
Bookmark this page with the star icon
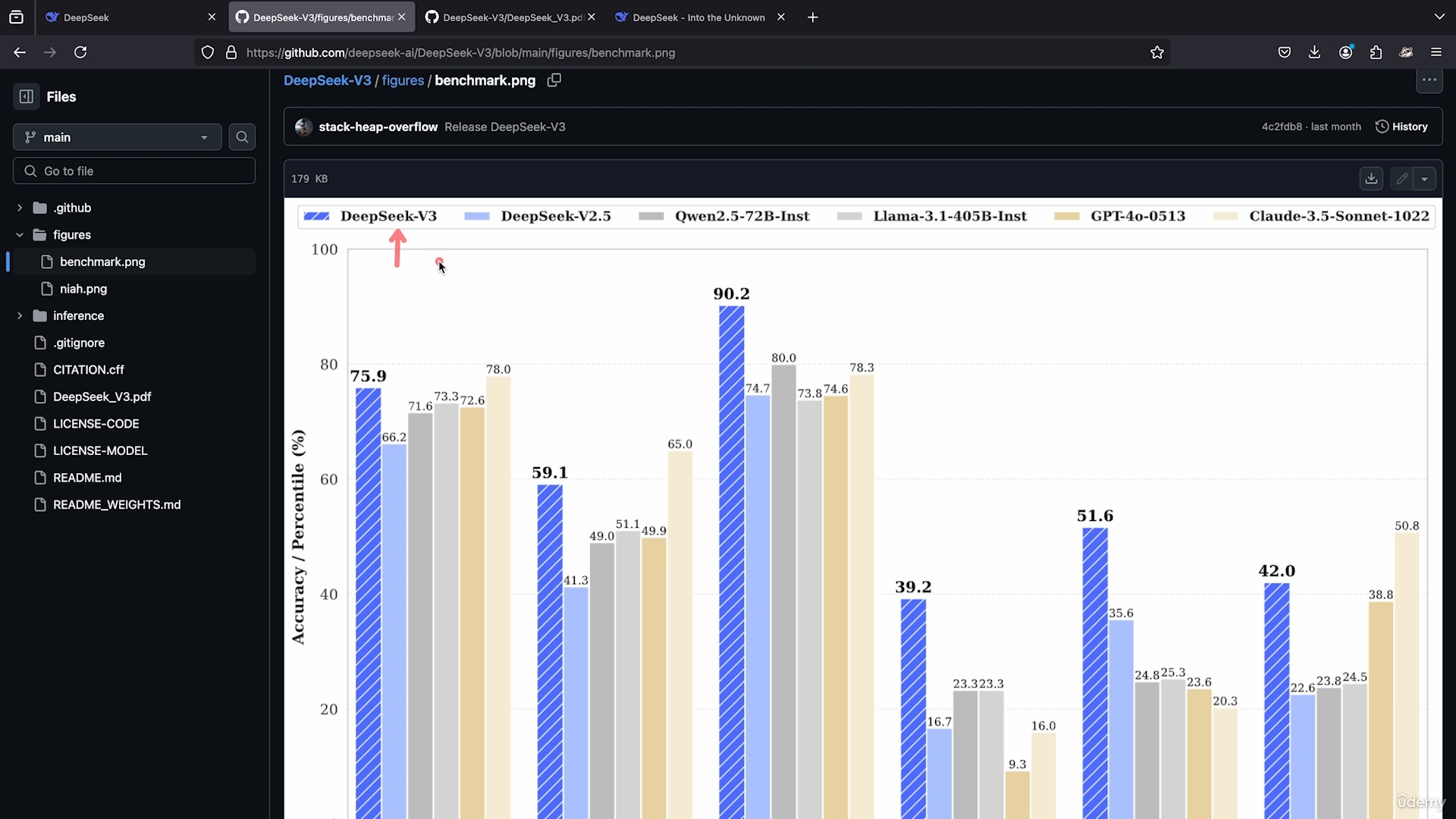[x=1156, y=52]
